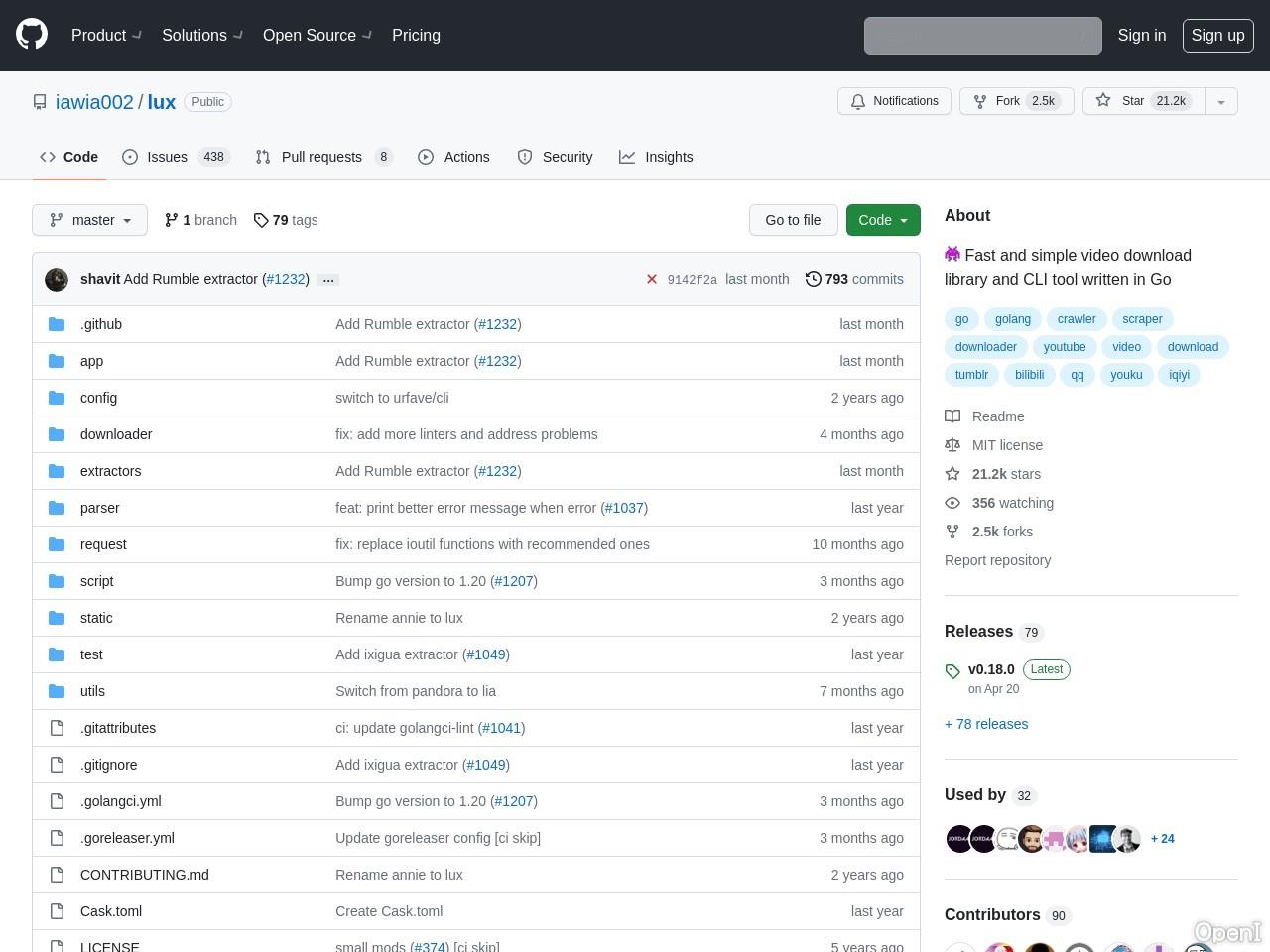Click the commit history clock icon
1270x952 pixels.
point(814,279)
